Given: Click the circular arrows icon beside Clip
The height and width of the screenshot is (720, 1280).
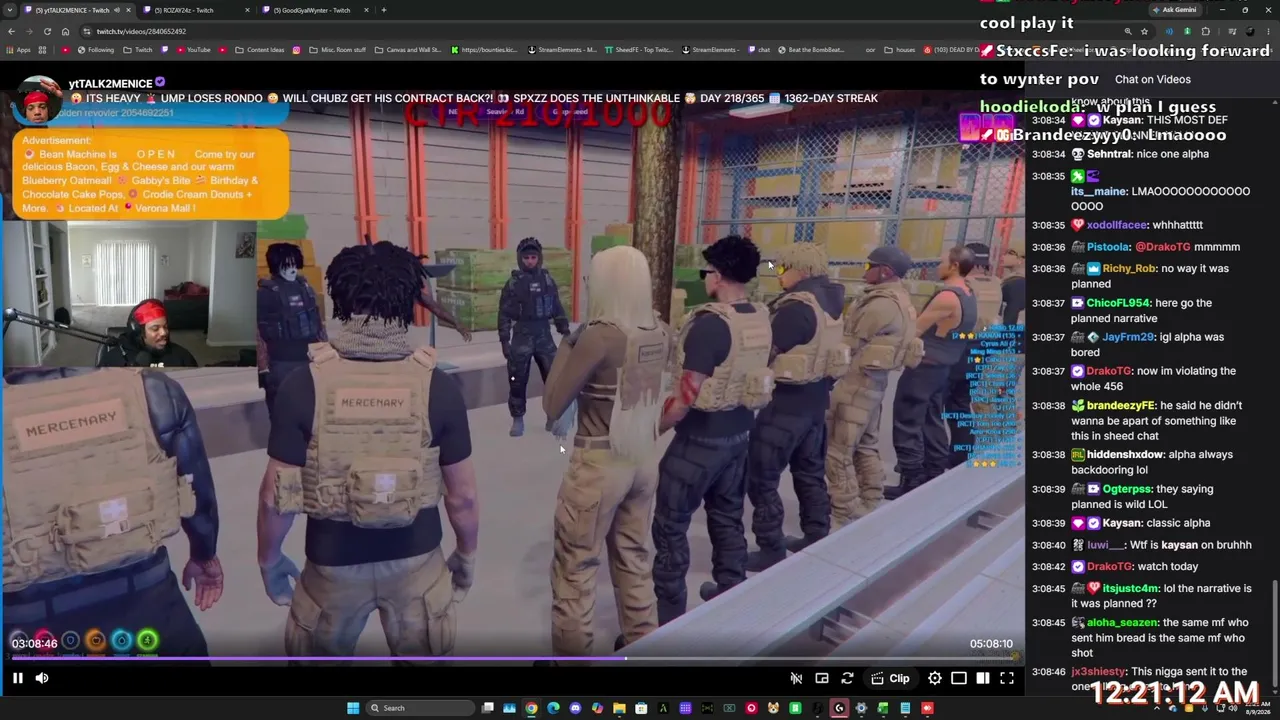Looking at the screenshot, I should tap(847, 678).
